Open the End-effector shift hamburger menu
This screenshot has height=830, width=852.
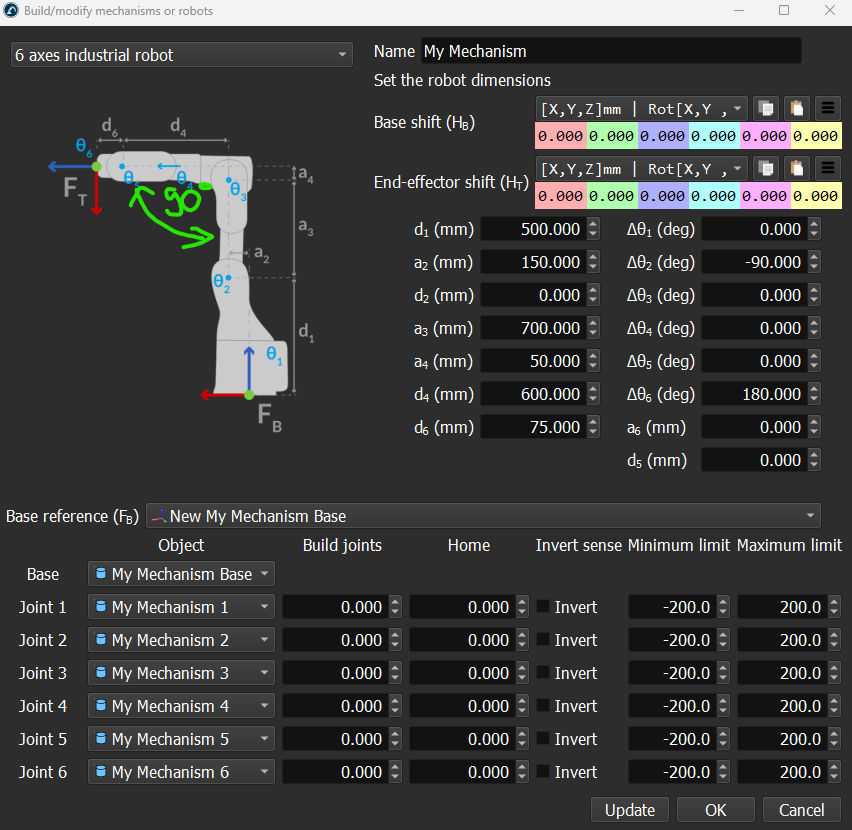tap(827, 168)
